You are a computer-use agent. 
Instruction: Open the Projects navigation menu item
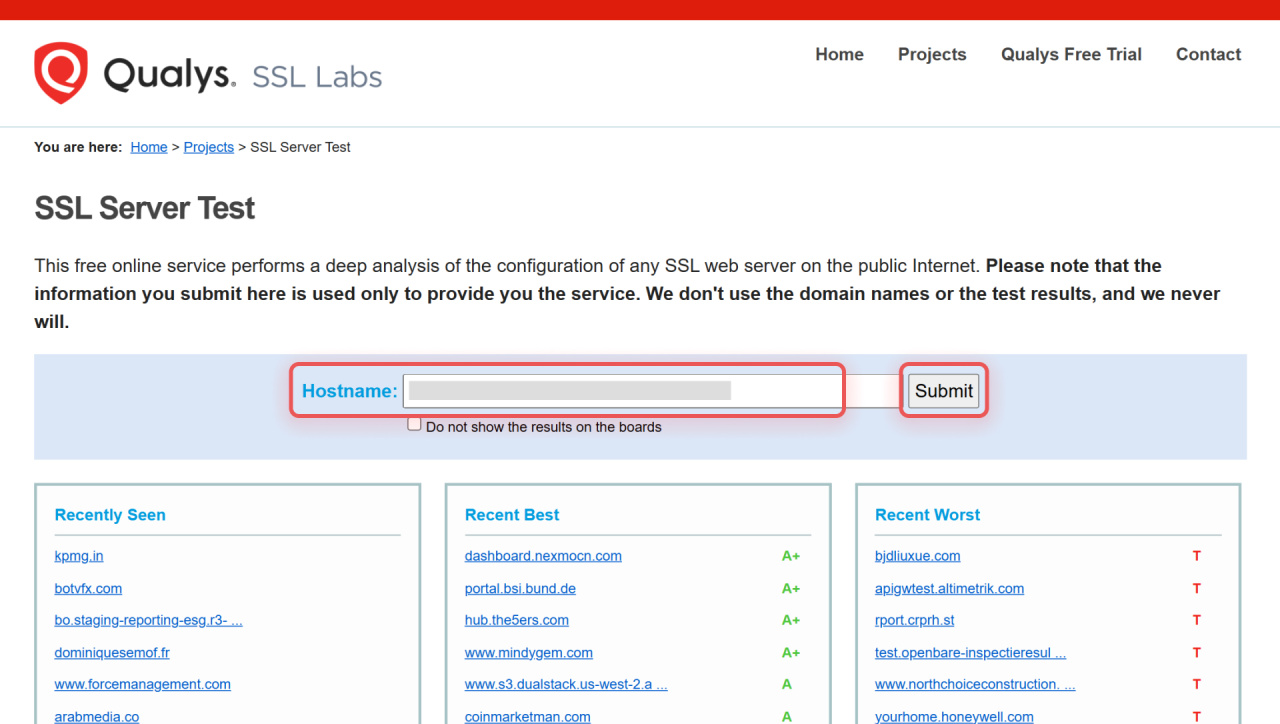(x=931, y=55)
